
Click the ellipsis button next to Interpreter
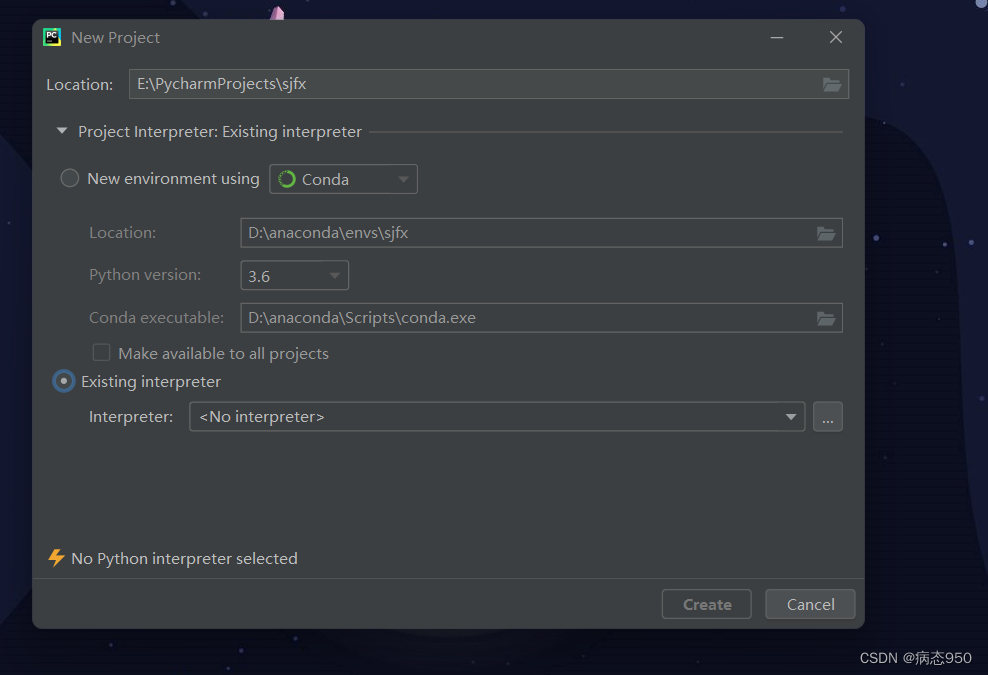tap(827, 417)
